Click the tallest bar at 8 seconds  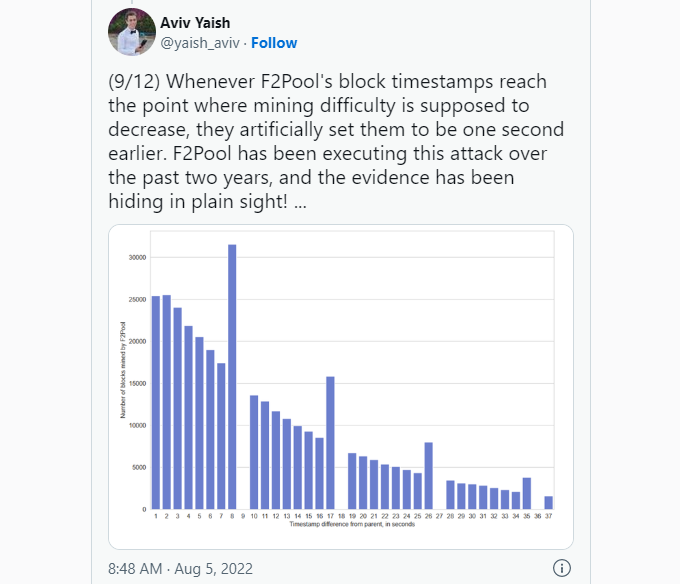[232, 377]
